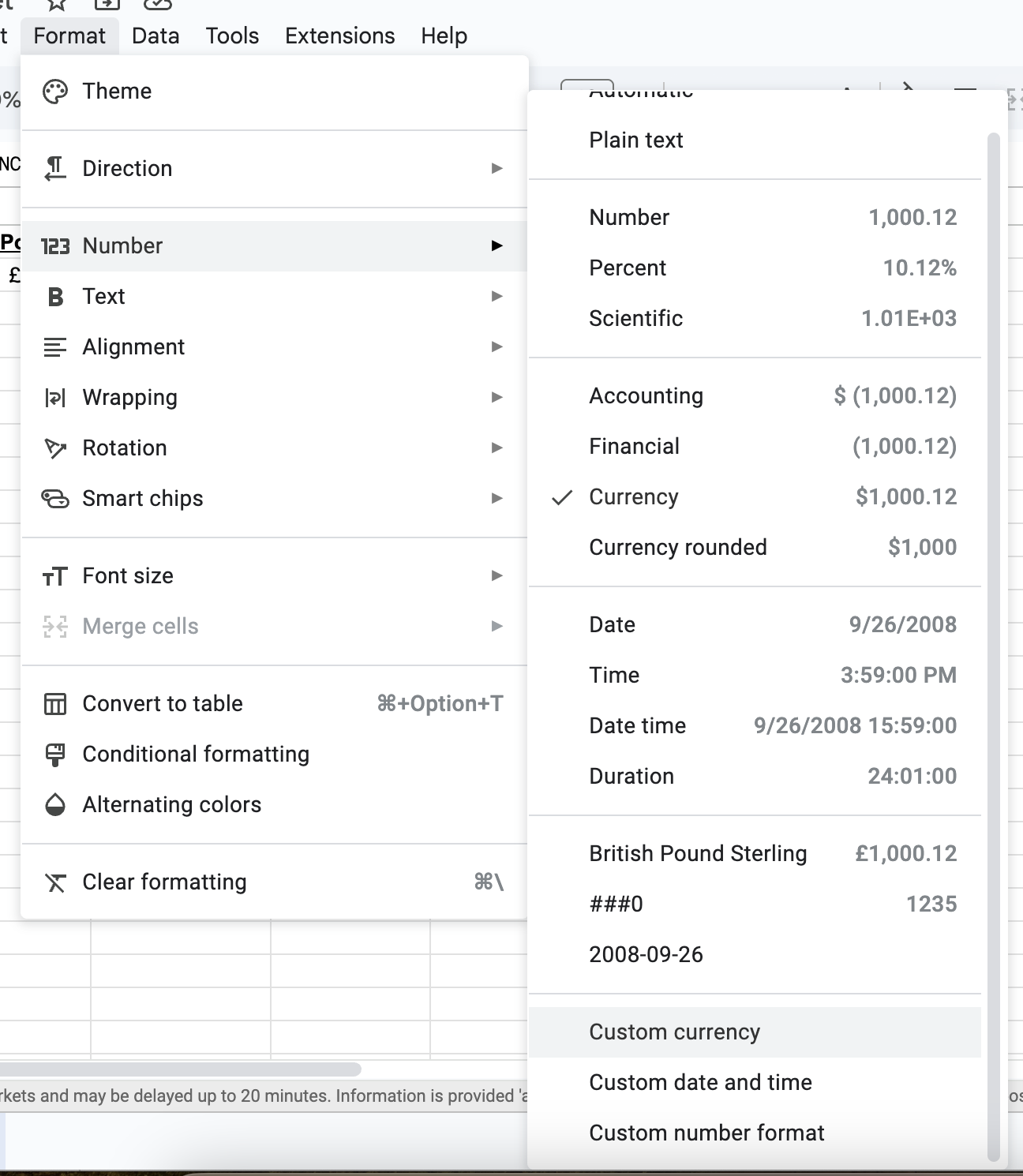Click the Conditional formatting paint icon

(55, 755)
